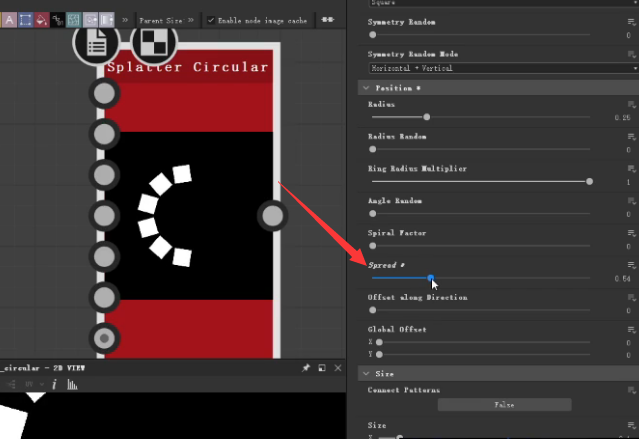Open the Spiral Factor property menu icon
Screen dimensions: 639x439
pos(632,233)
